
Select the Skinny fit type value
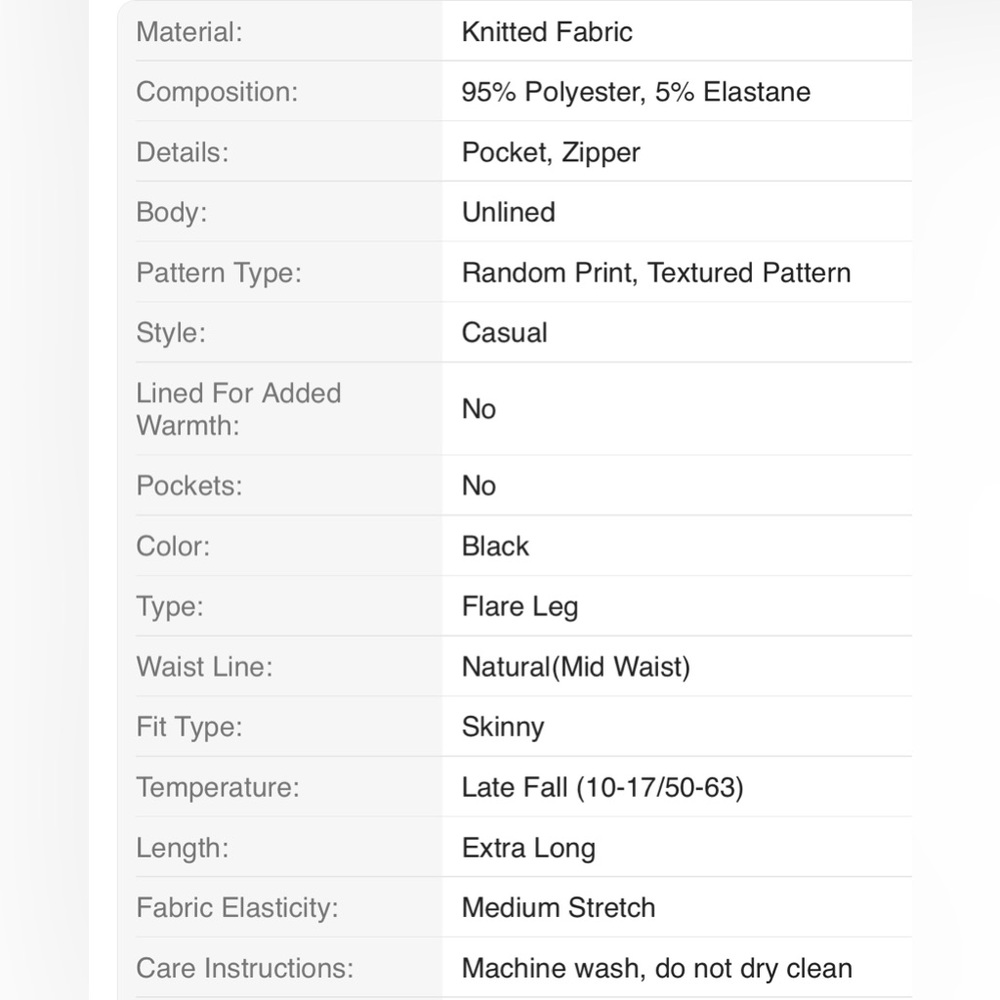tap(503, 727)
